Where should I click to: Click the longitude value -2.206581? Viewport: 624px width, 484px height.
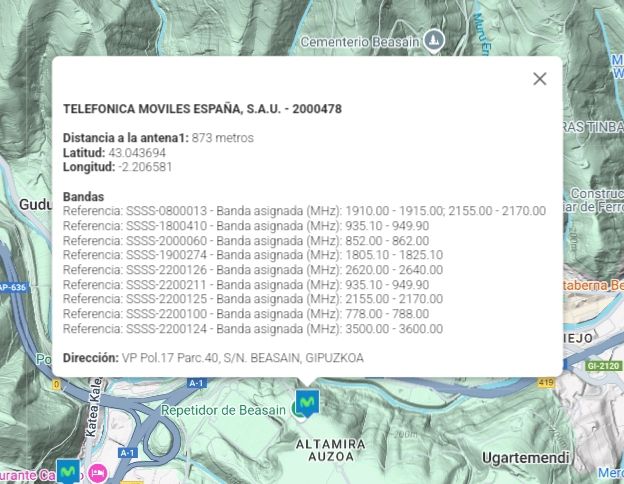(x=145, y=167)
